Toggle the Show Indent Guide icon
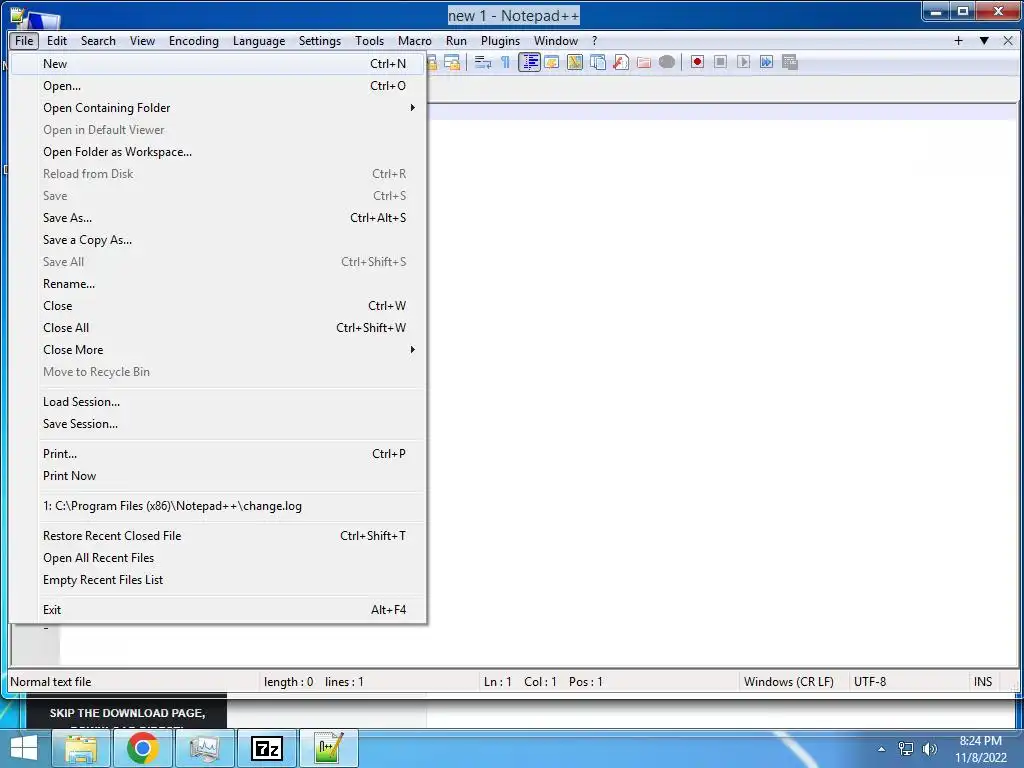The height and width of the screenshot is (768, 1024). click(x=529, y=62)
